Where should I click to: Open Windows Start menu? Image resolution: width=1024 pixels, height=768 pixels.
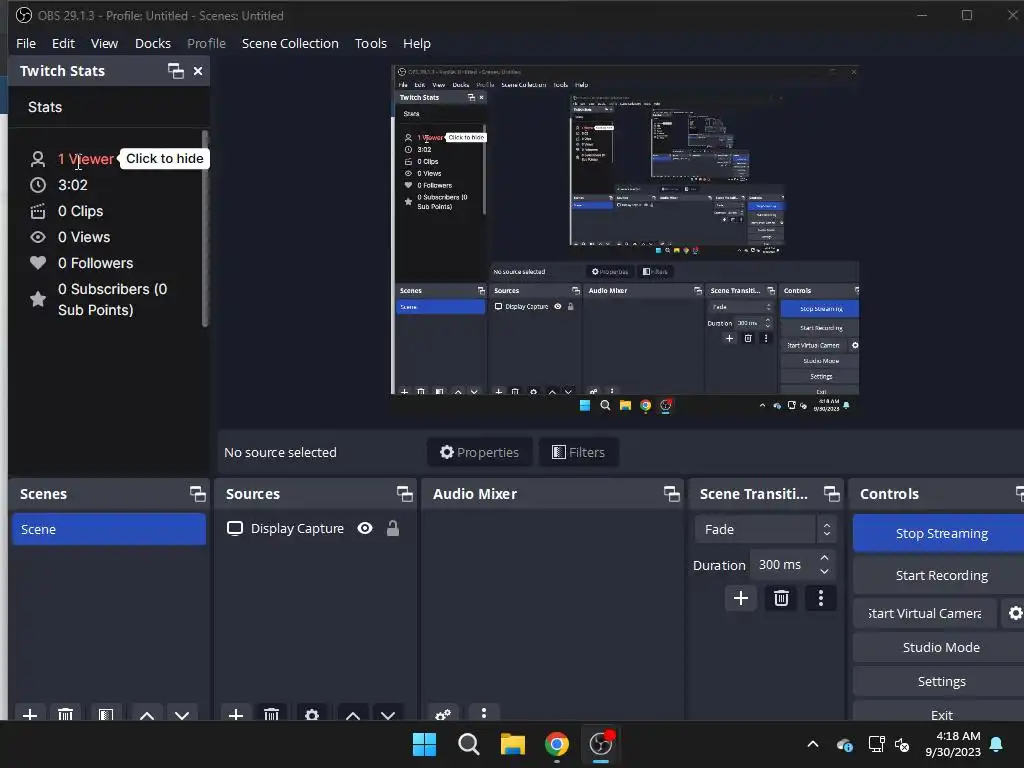424,744
